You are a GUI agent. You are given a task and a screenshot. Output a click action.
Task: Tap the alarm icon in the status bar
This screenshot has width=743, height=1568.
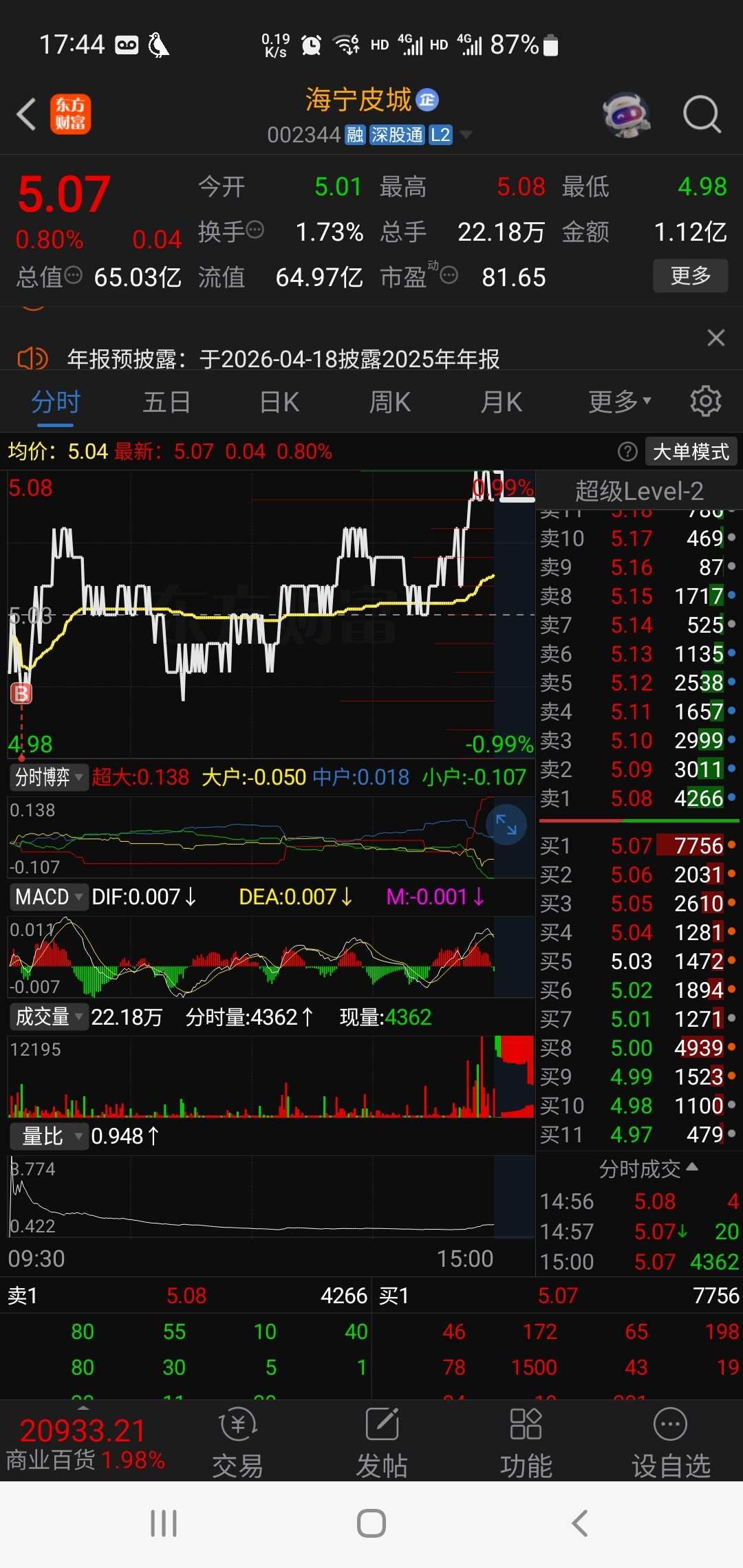pyautogui.click(x=311, y=45)
